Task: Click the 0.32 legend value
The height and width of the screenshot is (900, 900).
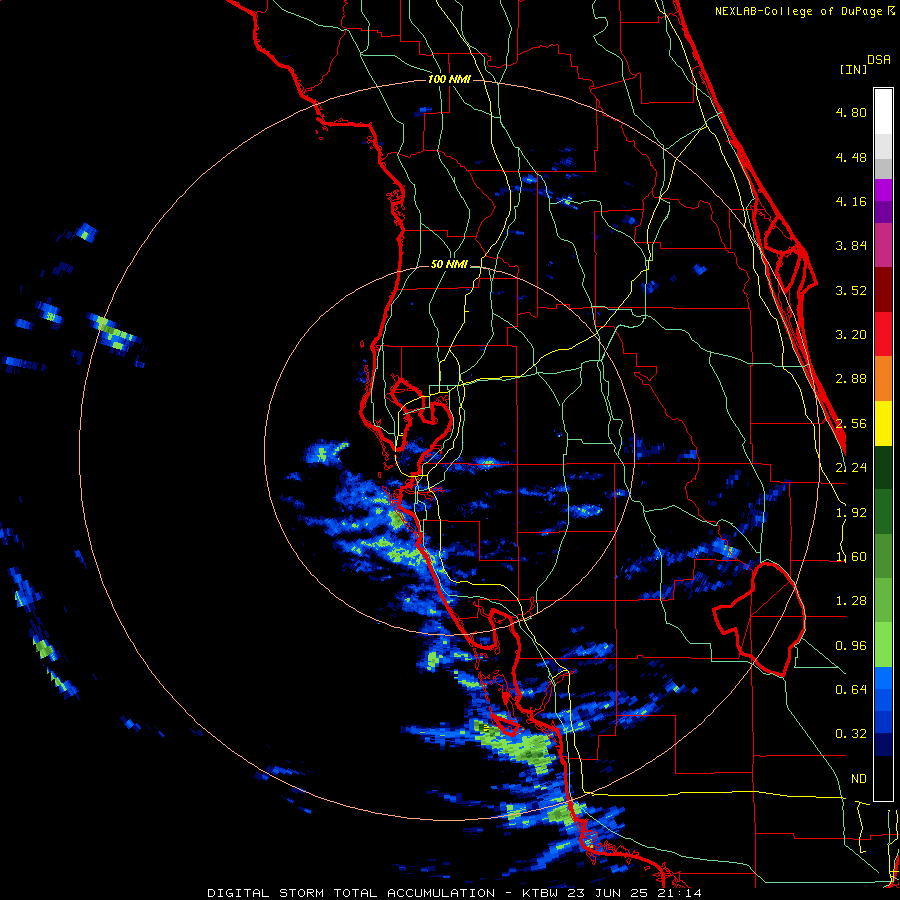Action: 851,734
